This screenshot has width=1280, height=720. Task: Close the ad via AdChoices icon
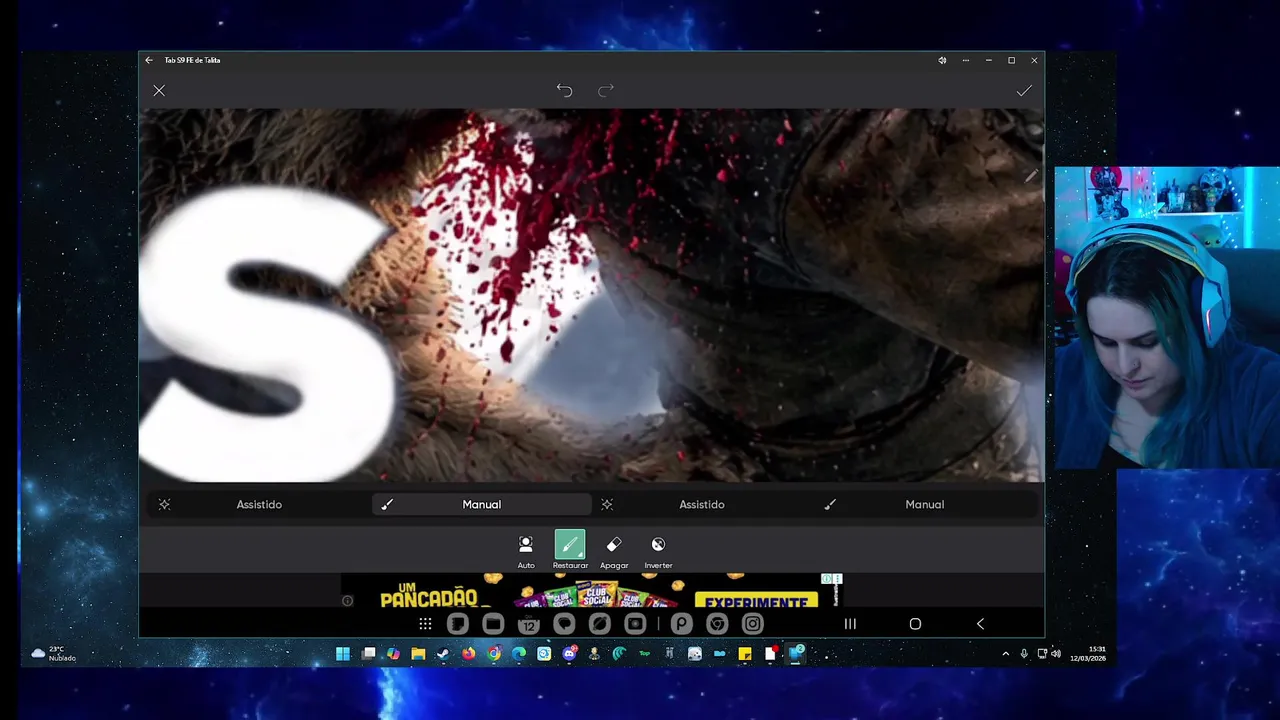tap(832, 579)
